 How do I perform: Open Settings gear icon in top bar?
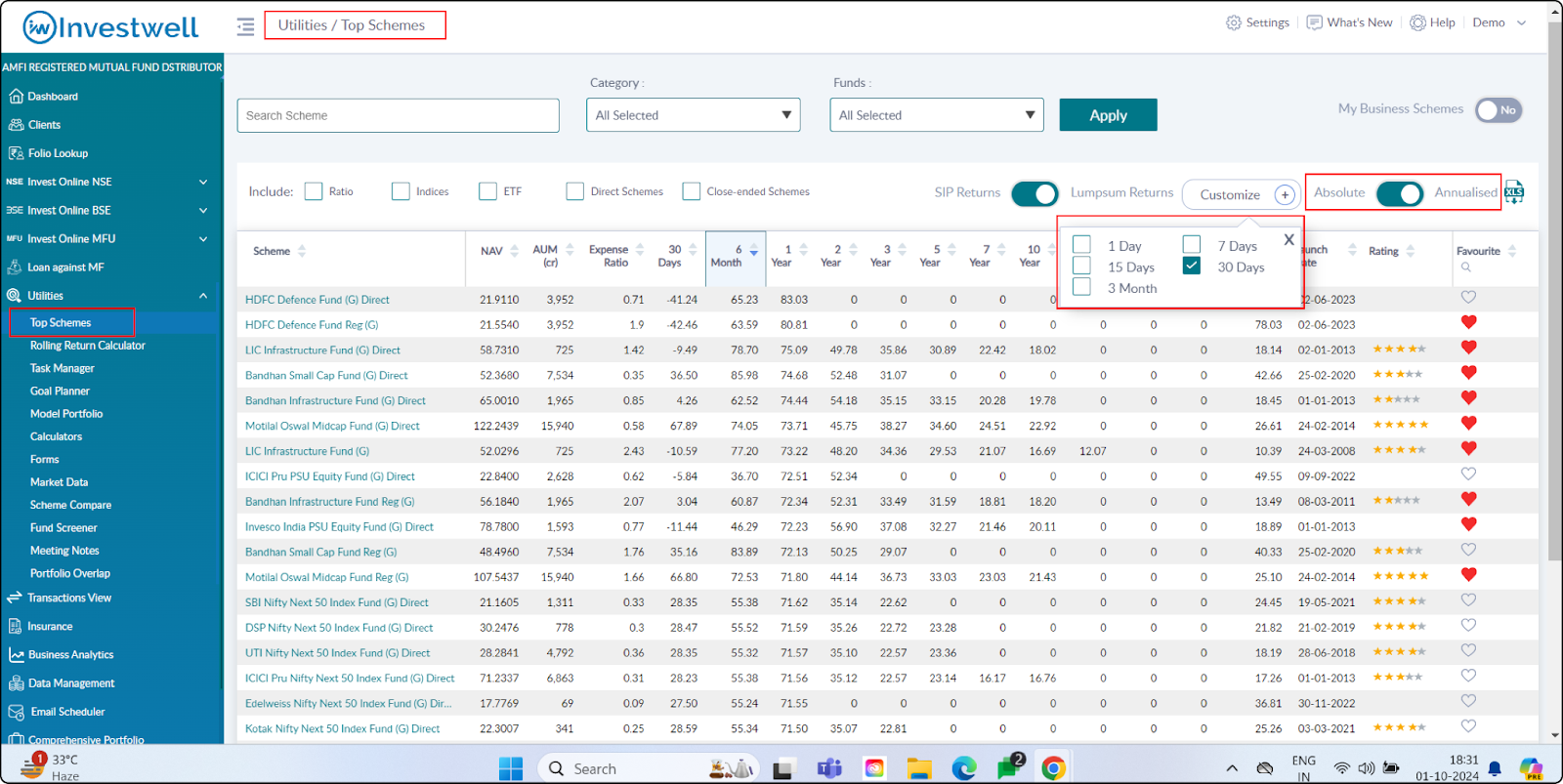(x=1234, y=22)
